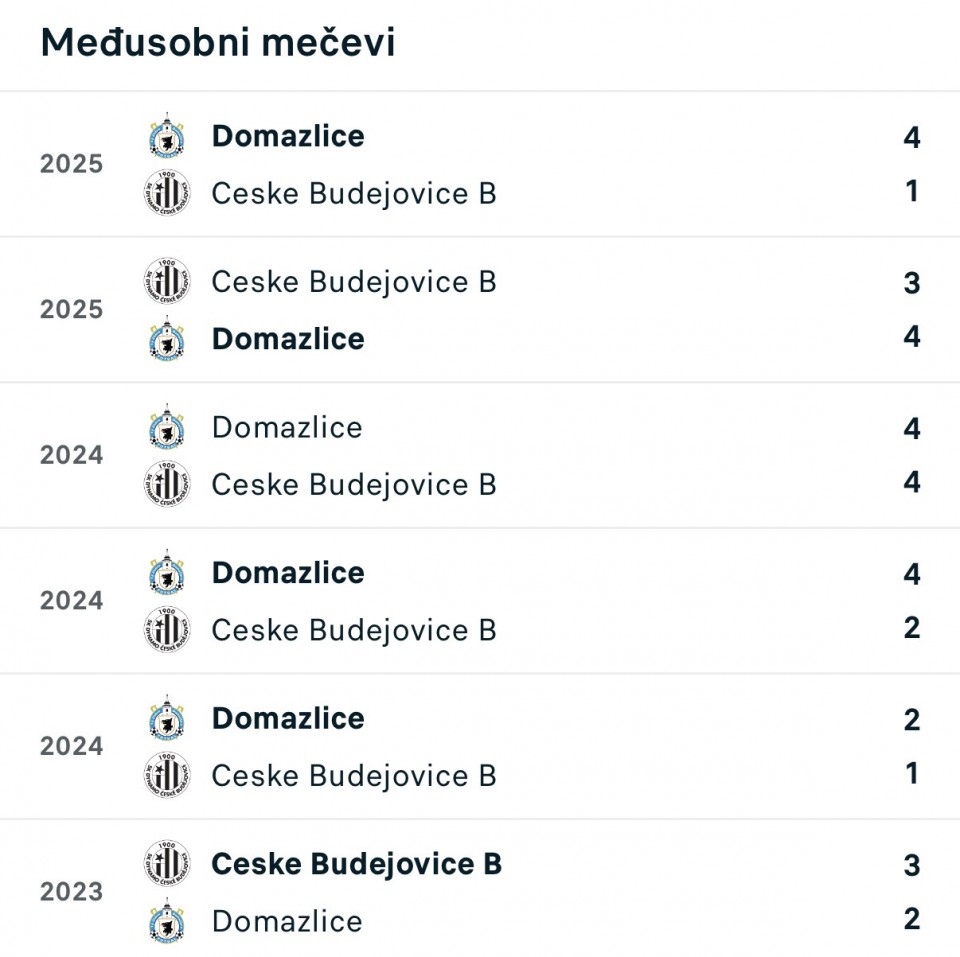Click Ceske Budejovice B logo in 2023 match
This screenshot has width=960, height=957.
(x=167, y=864)
